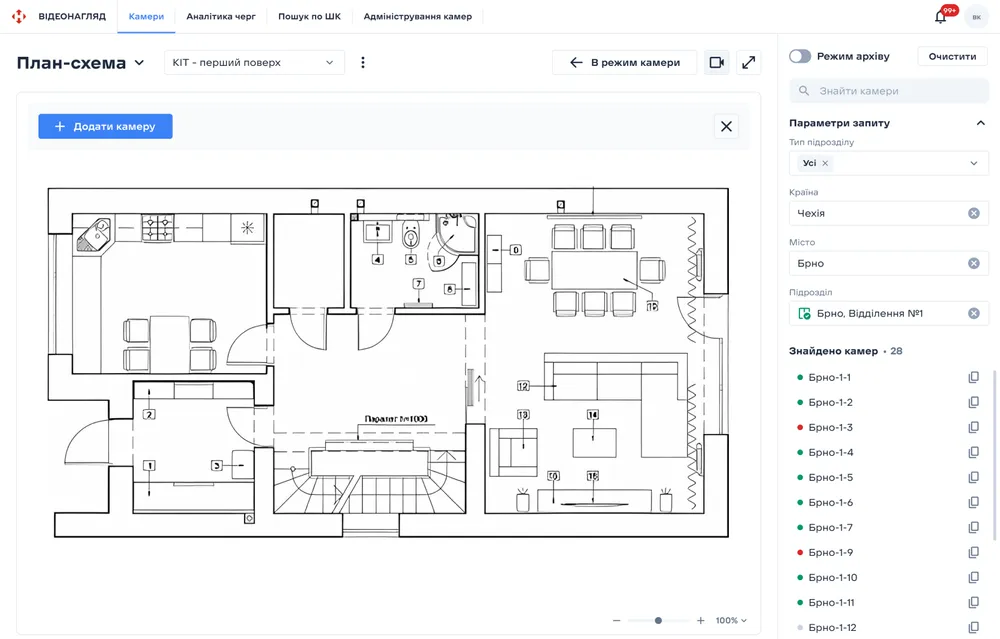Click the Відеонагляд logo icon

19,17
